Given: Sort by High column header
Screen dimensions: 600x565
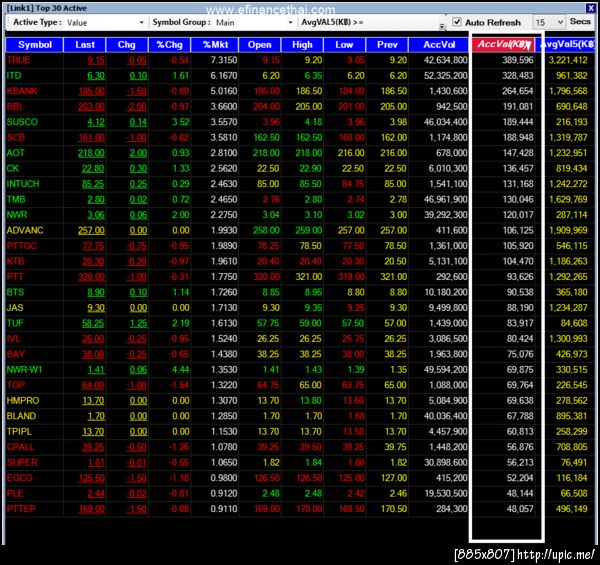Looking at the screenshot, I should 302,45.
